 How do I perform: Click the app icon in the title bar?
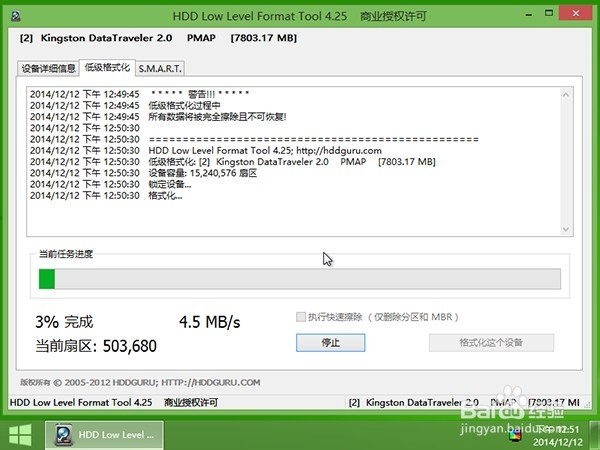16,16
